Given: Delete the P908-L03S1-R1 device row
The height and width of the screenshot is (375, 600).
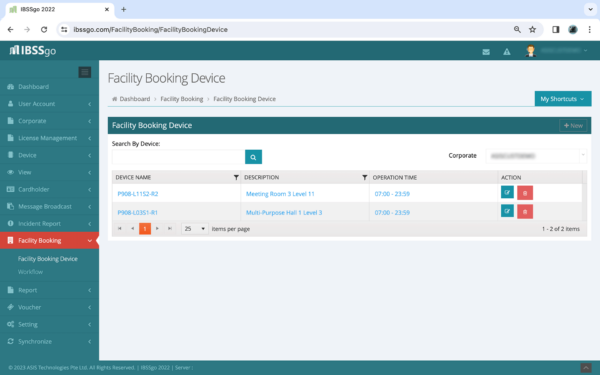Looking at the screenshot, I should click(x=525, y=212).
